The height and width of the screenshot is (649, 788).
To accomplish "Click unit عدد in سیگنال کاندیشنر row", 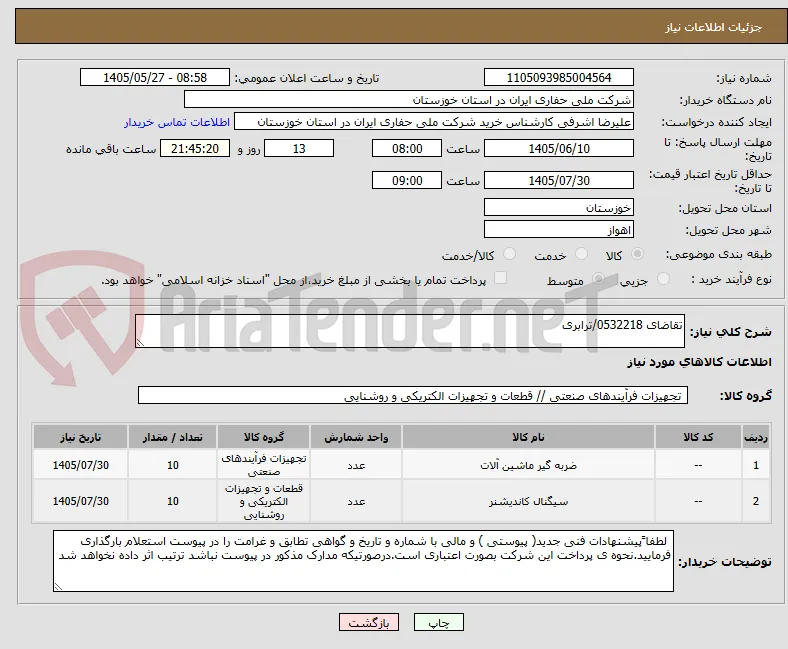I will [x=356, y=501].
